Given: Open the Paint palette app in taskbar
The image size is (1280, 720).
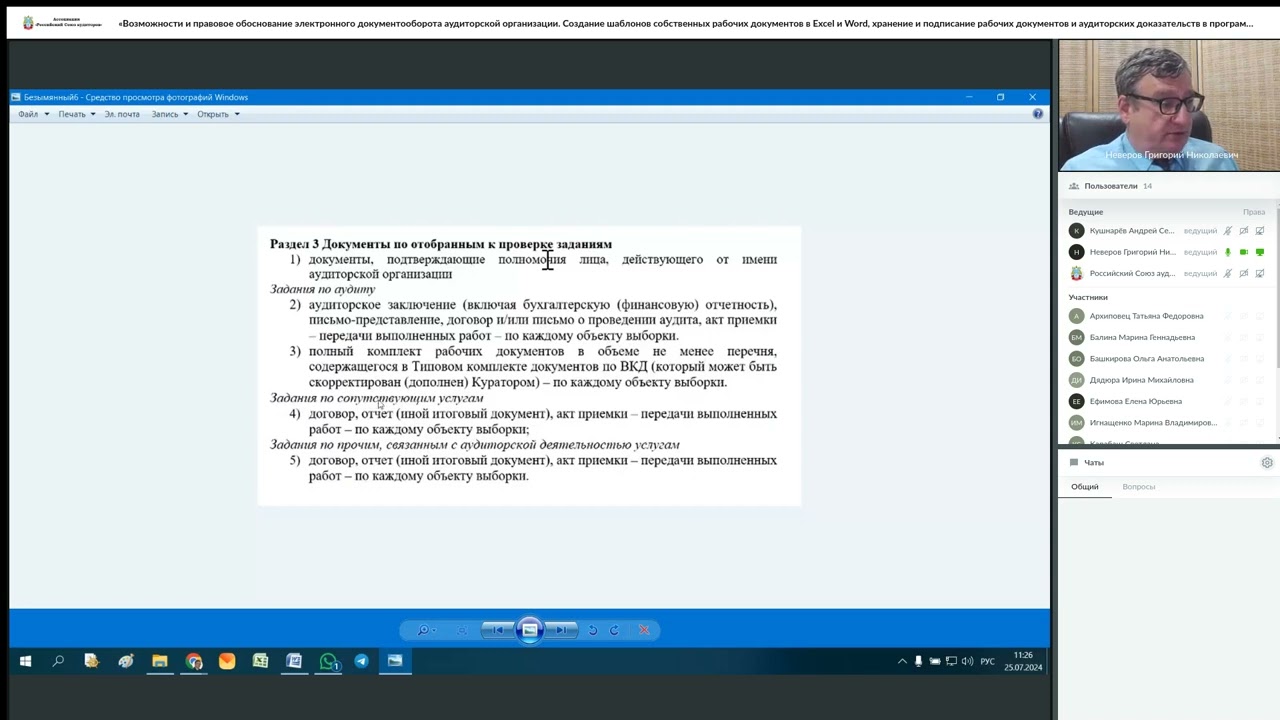Looking at the screenshot, I should click(125, 661).
